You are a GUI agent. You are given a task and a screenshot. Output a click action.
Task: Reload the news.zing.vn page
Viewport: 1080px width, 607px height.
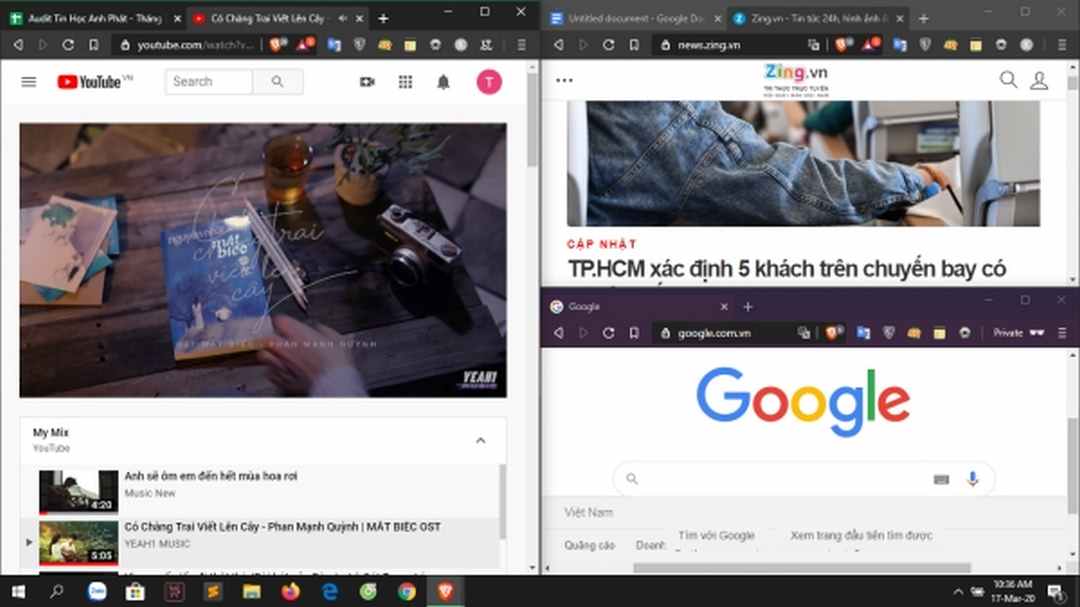pos(608,45)
